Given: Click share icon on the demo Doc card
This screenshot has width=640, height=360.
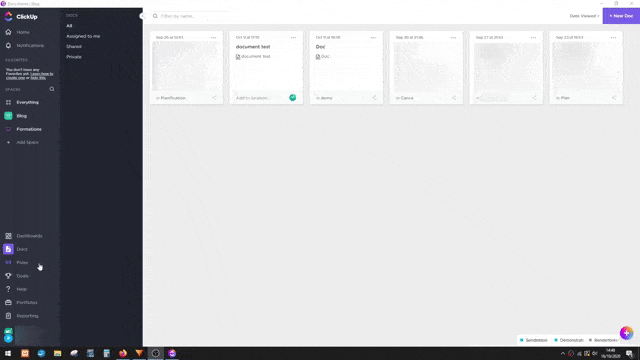Looking at the screenshot, I should (374, 98).
